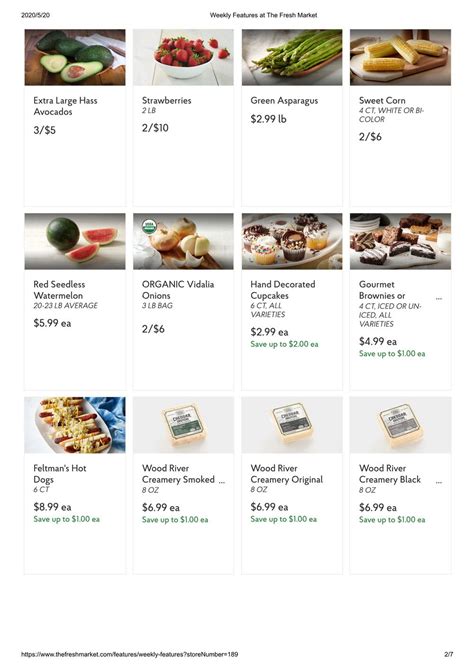
Task: Select the Green Asparagus $2.99 lb price
Action: 268,119
